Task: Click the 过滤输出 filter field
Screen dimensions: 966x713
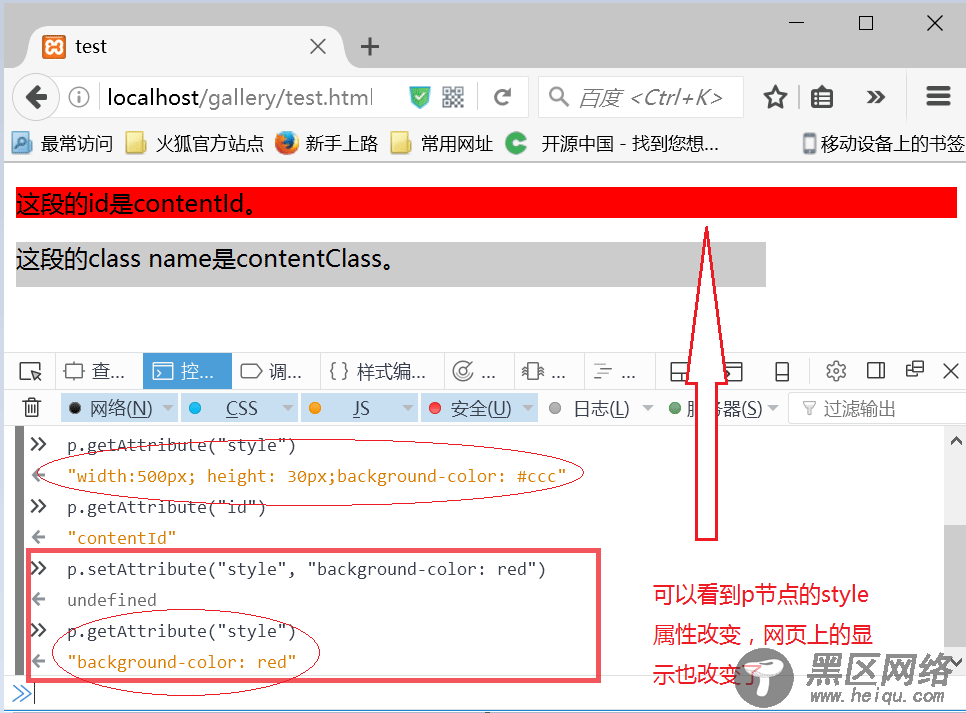Action: click(879, 408)
